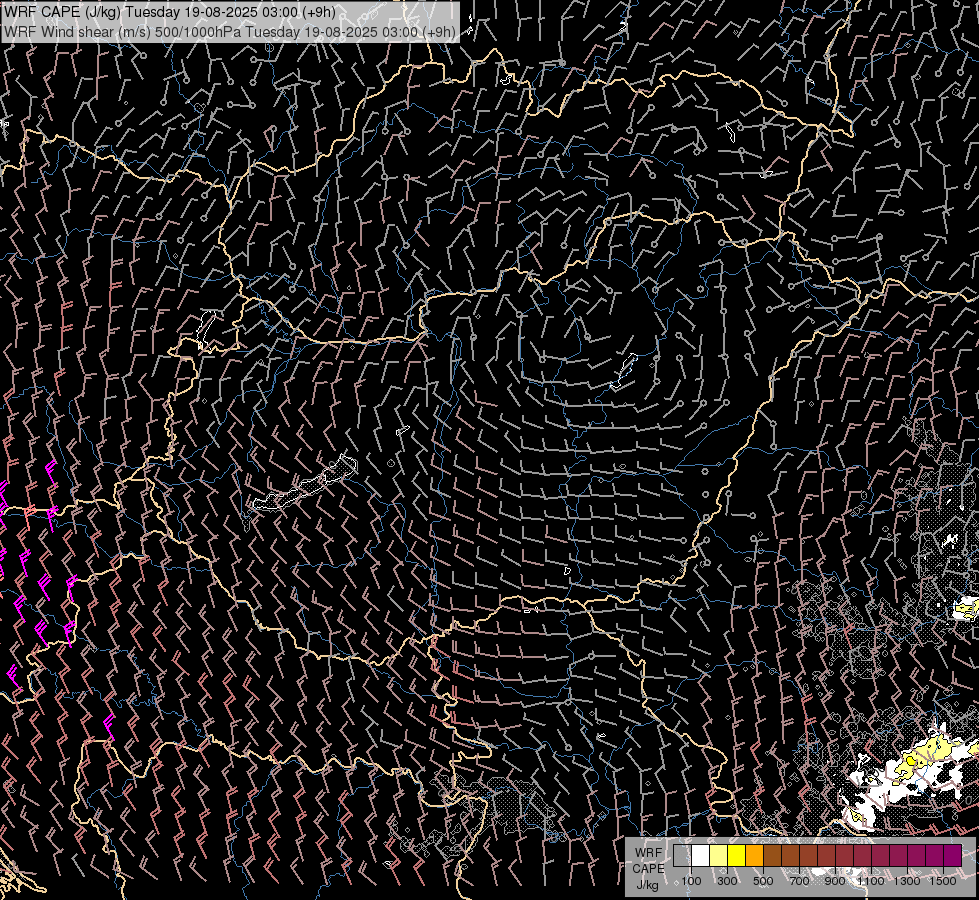Select the purple above-1500 J/kg legend swatch

click(x=952, y=856)
